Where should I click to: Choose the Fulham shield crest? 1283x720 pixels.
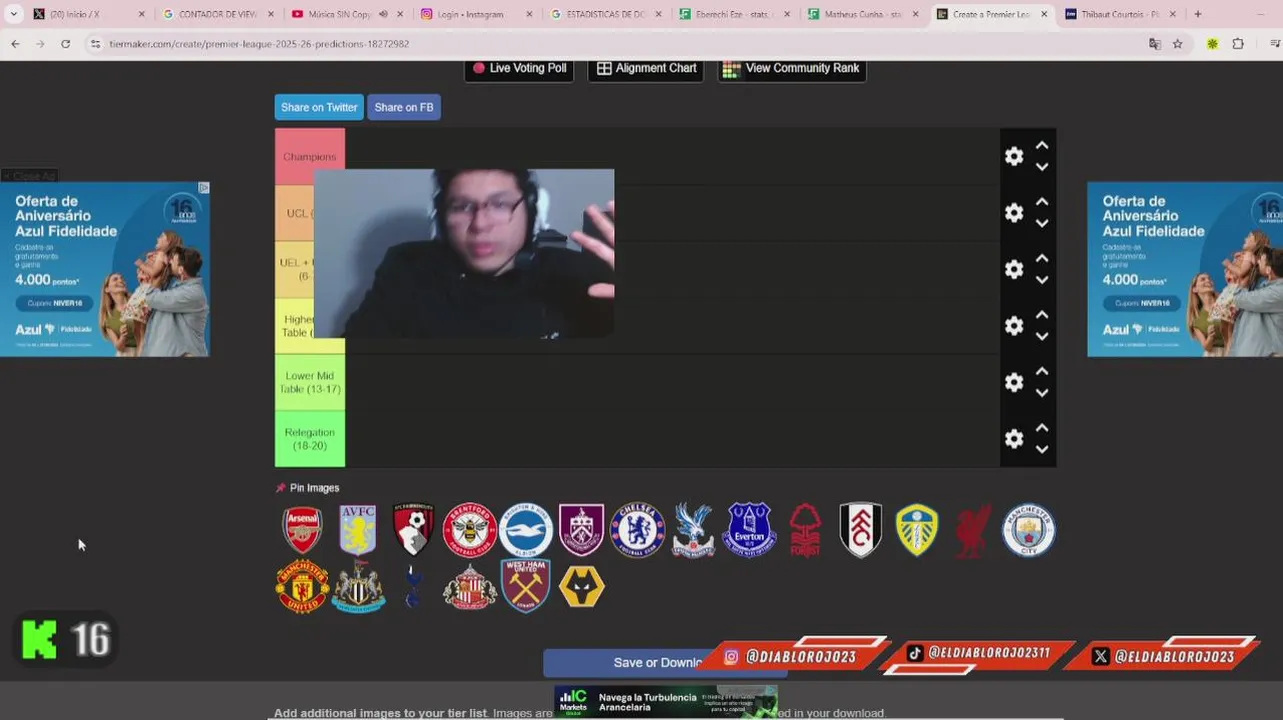(861, 530)
